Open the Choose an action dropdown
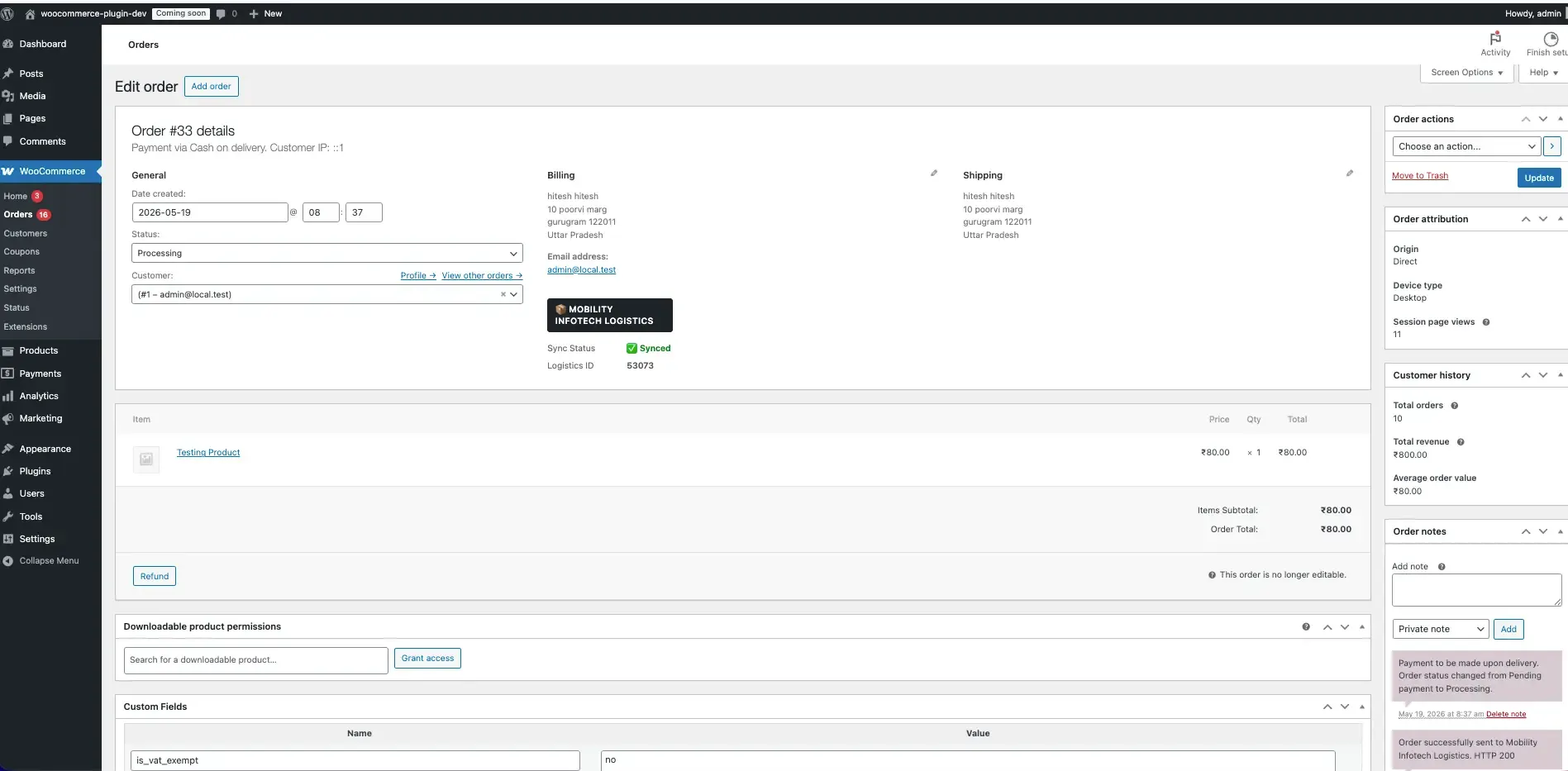 (1467, 146)
